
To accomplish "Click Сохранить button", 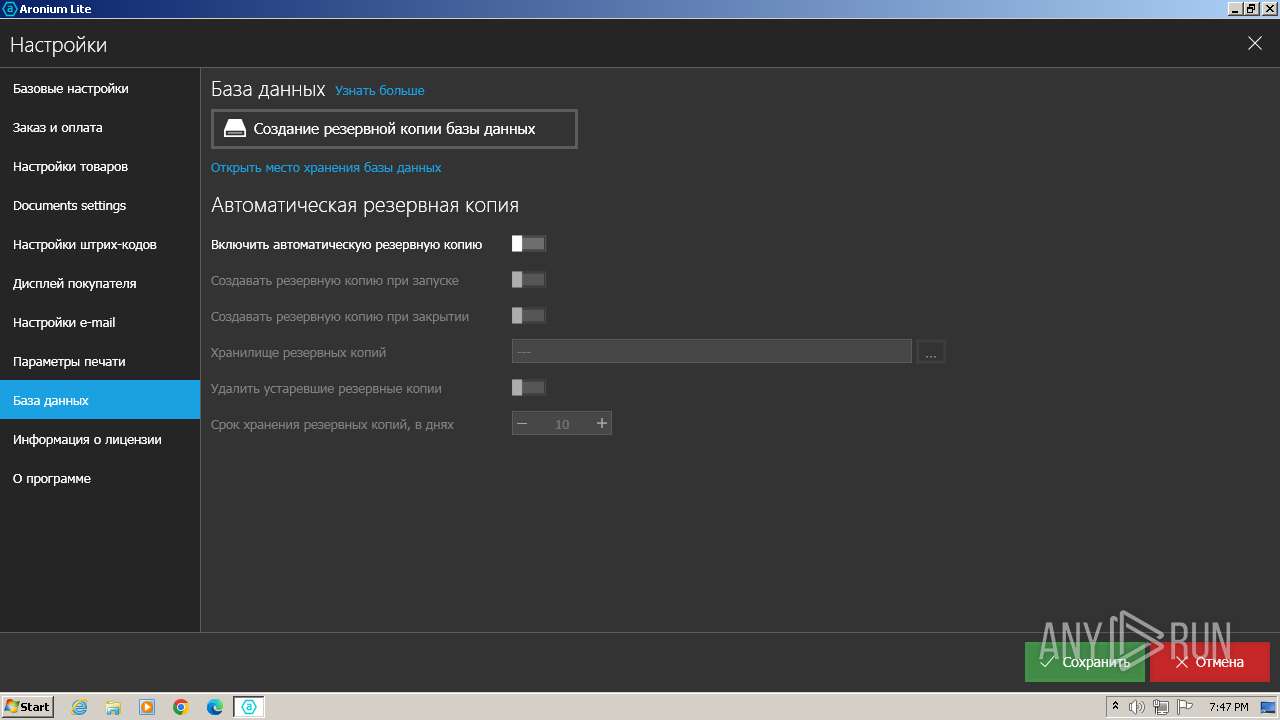I will [1085, 662].
